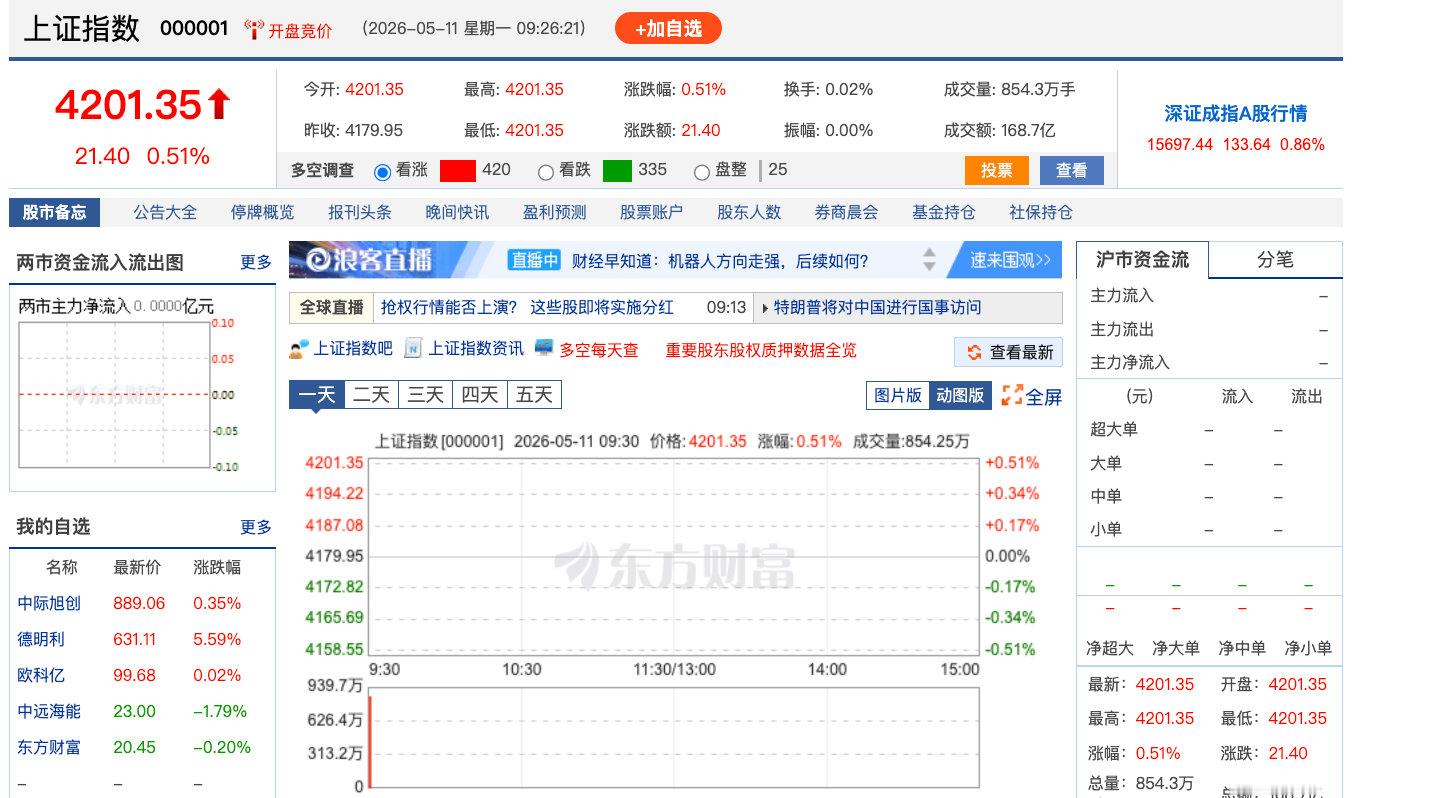Select the 四天 chart tab
Screen dimensions: 1434x798
[480, 395]
